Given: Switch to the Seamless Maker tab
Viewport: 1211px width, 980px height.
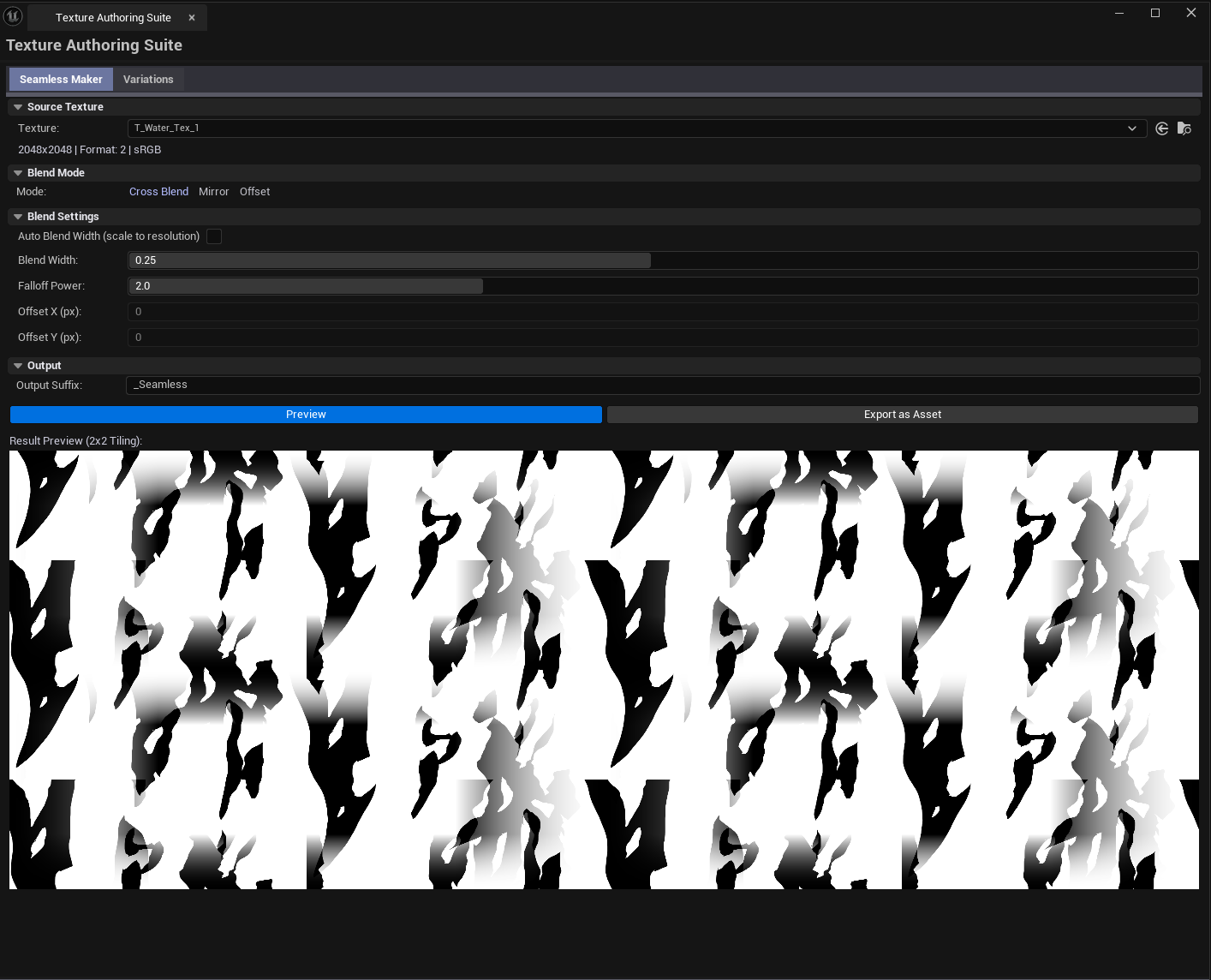Looking at the screenshot, I should click(x=61, y=80).
